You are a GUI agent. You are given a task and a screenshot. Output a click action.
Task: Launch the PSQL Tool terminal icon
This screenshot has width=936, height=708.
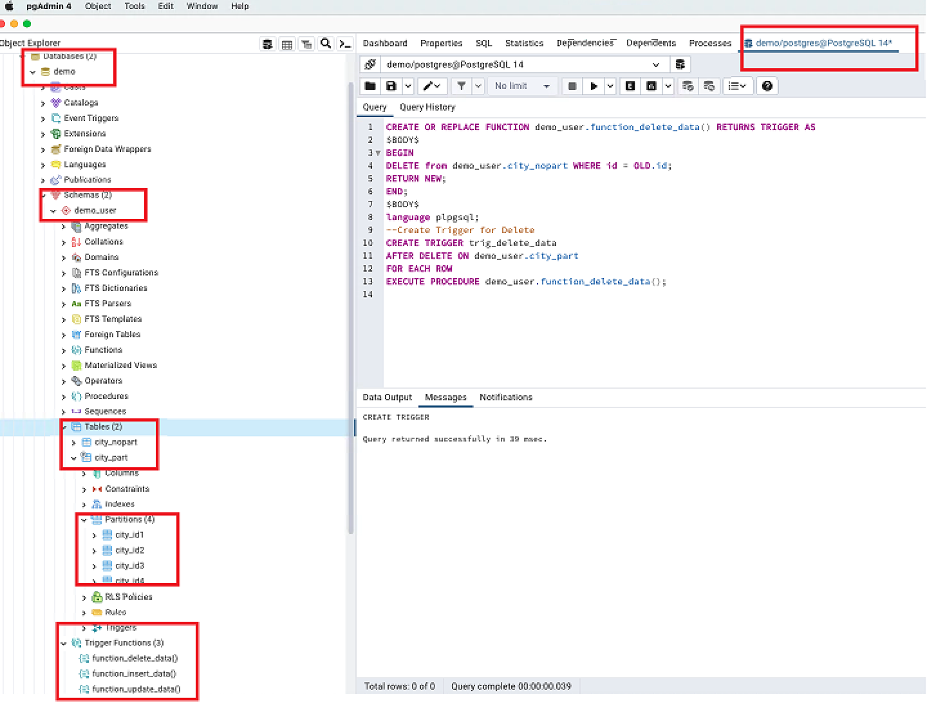pyautogui.click(x=344, y=44)
